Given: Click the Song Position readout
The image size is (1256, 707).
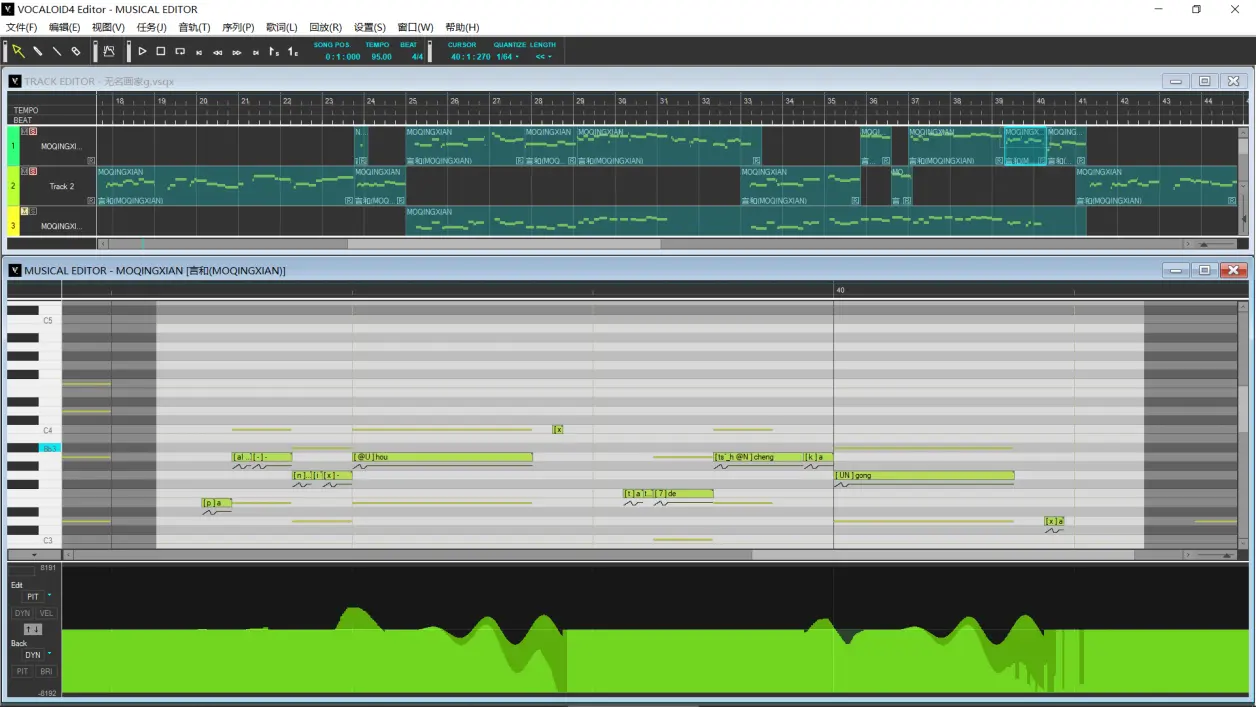Looking at the screenshot, I should [x=341, y=57].
